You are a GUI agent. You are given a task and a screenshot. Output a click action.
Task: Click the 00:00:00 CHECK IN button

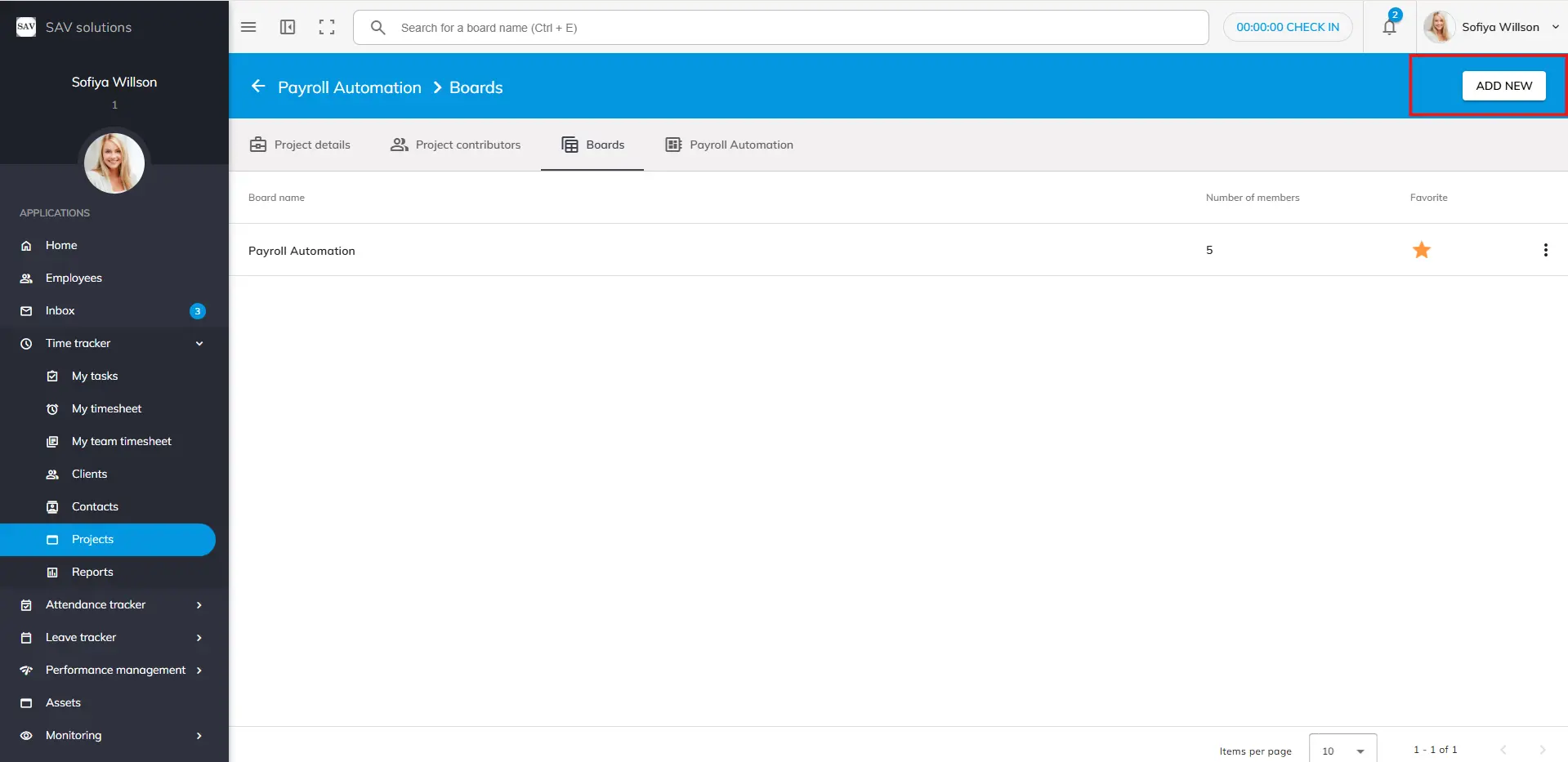pos(1287,27)
